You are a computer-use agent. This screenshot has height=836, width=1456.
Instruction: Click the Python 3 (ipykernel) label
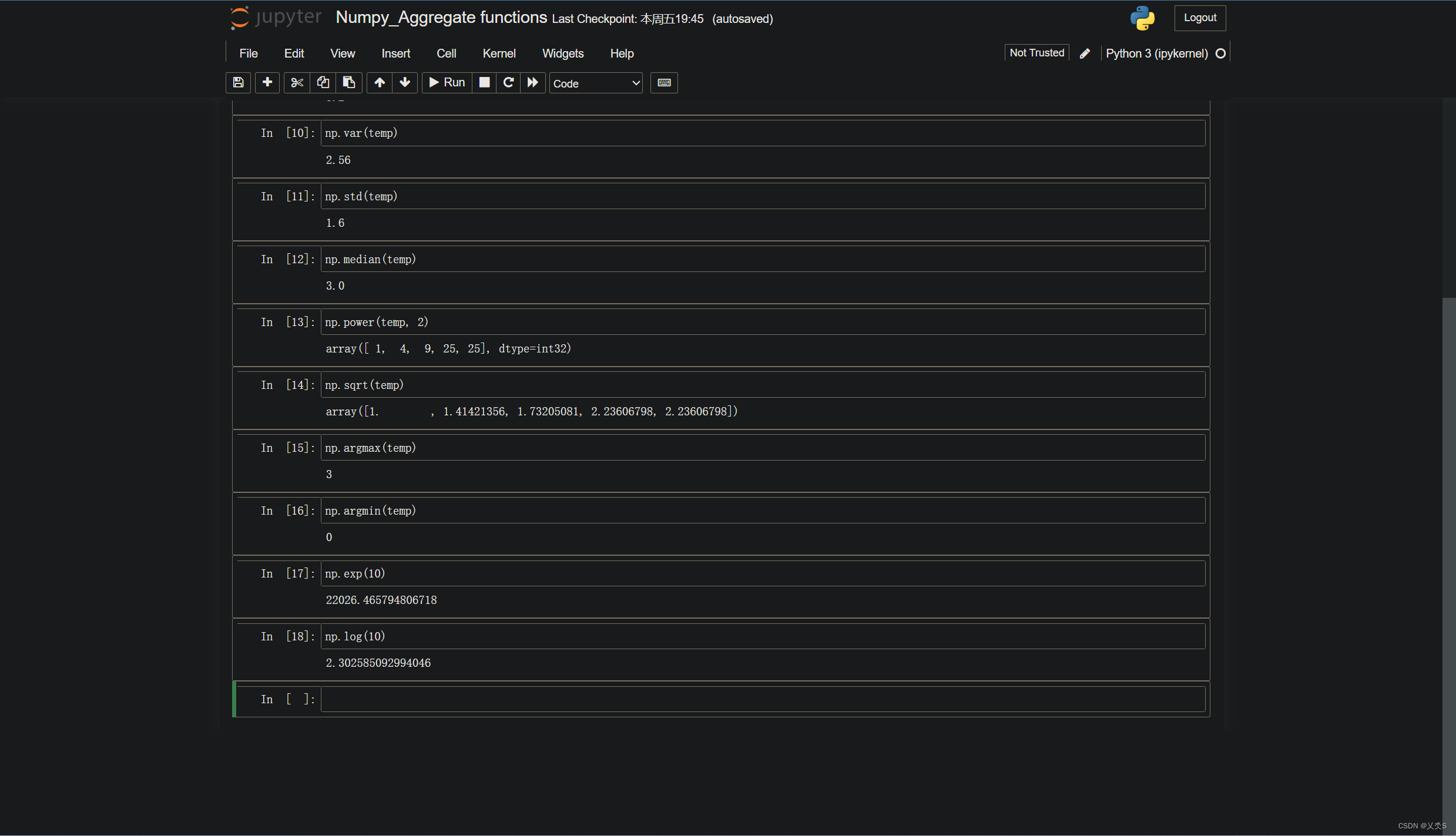1156,53
